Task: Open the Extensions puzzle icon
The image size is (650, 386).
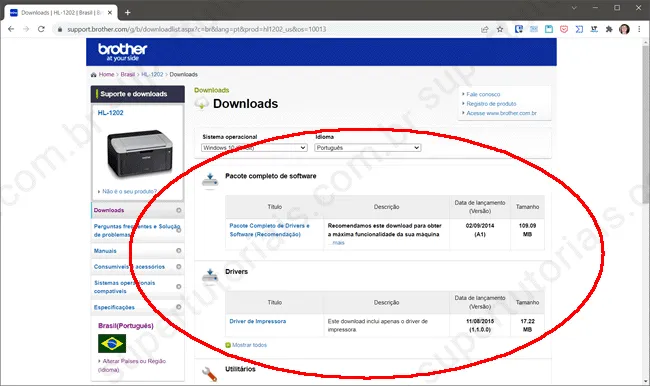Action: click(609, 29)
